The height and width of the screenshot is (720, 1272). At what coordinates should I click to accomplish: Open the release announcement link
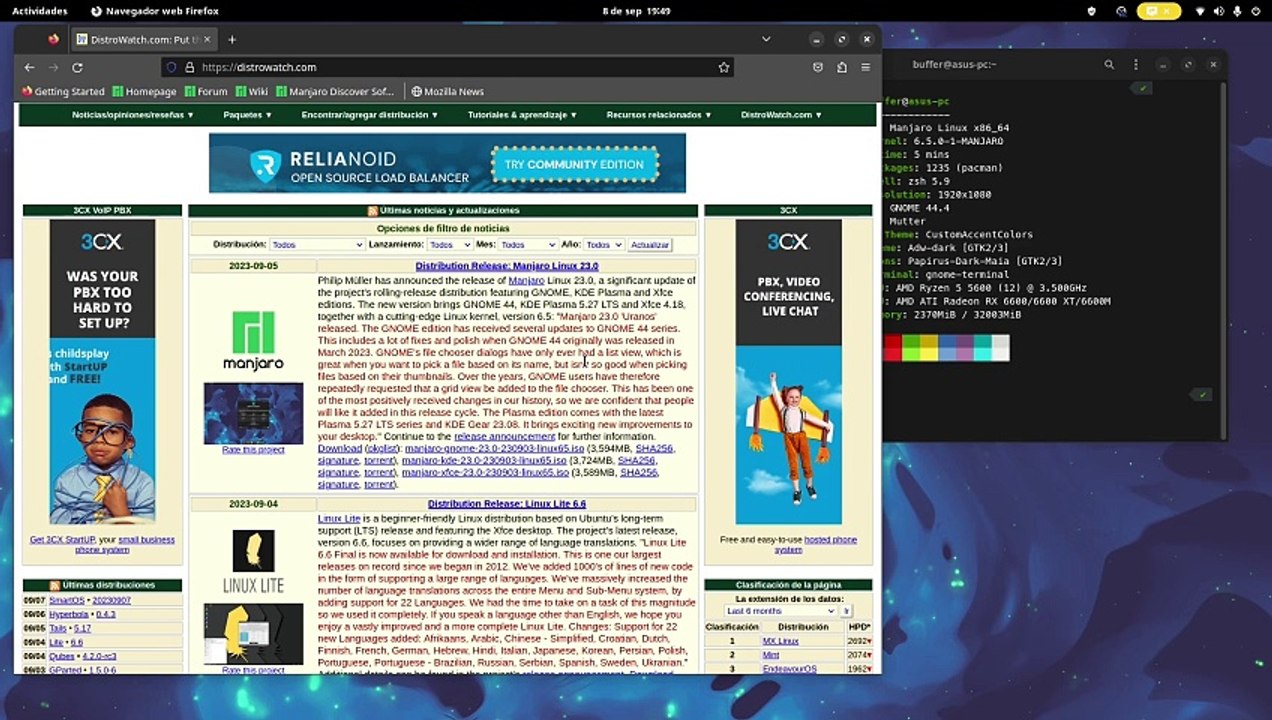coord(504,437)
